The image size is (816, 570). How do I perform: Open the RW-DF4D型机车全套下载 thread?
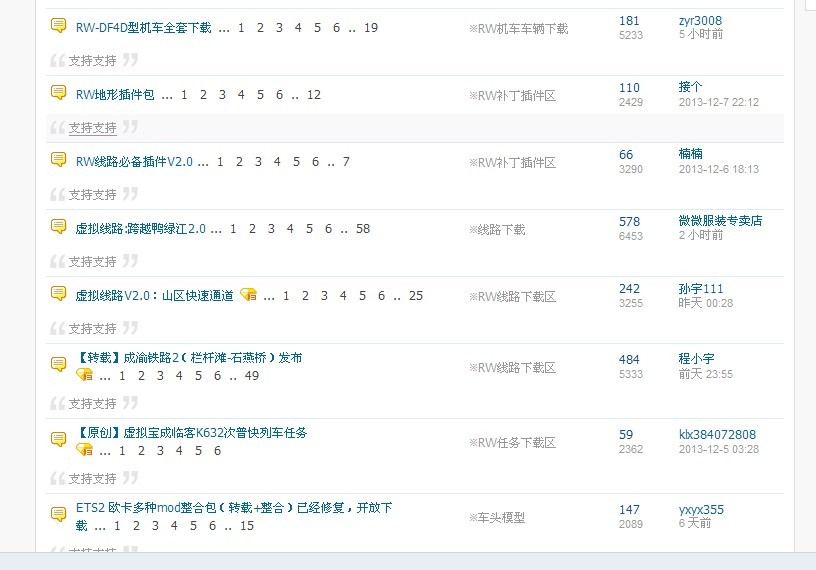(143, 27)
